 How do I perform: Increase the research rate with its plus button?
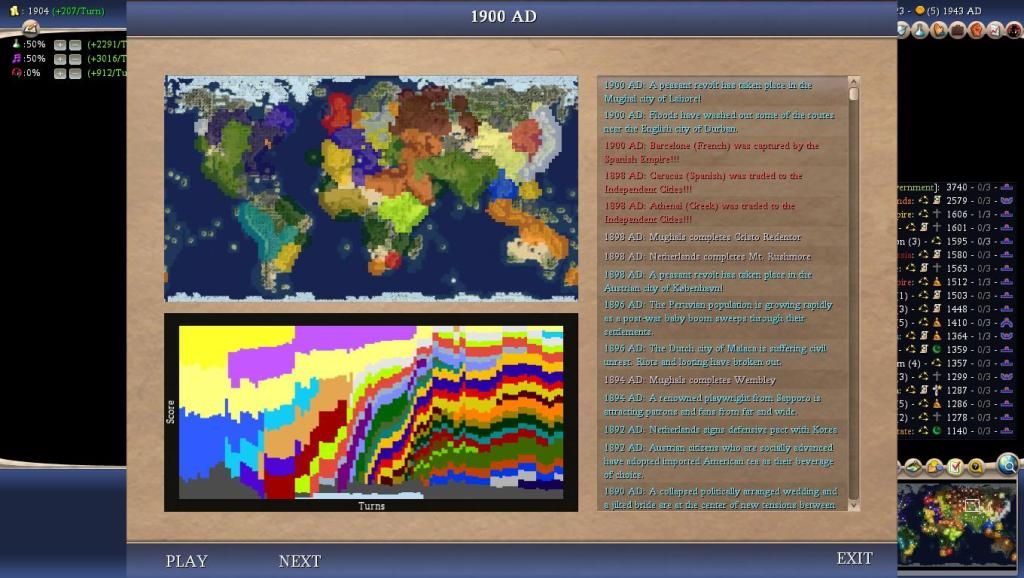tap(60, 45)
